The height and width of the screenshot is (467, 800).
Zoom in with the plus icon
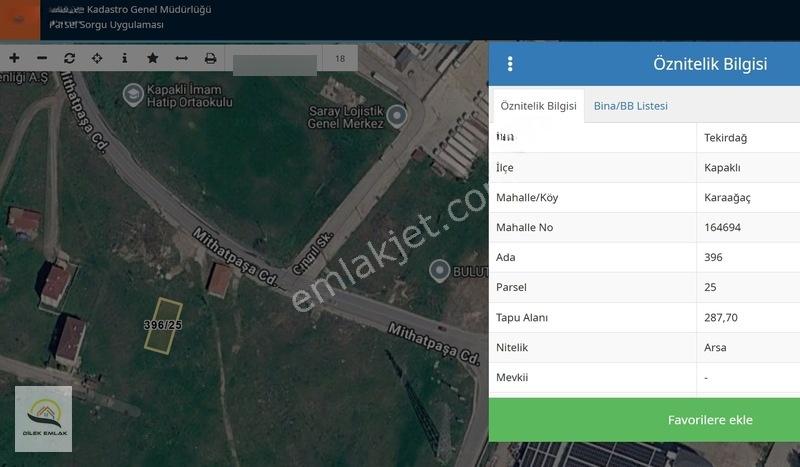coord(14,58)
